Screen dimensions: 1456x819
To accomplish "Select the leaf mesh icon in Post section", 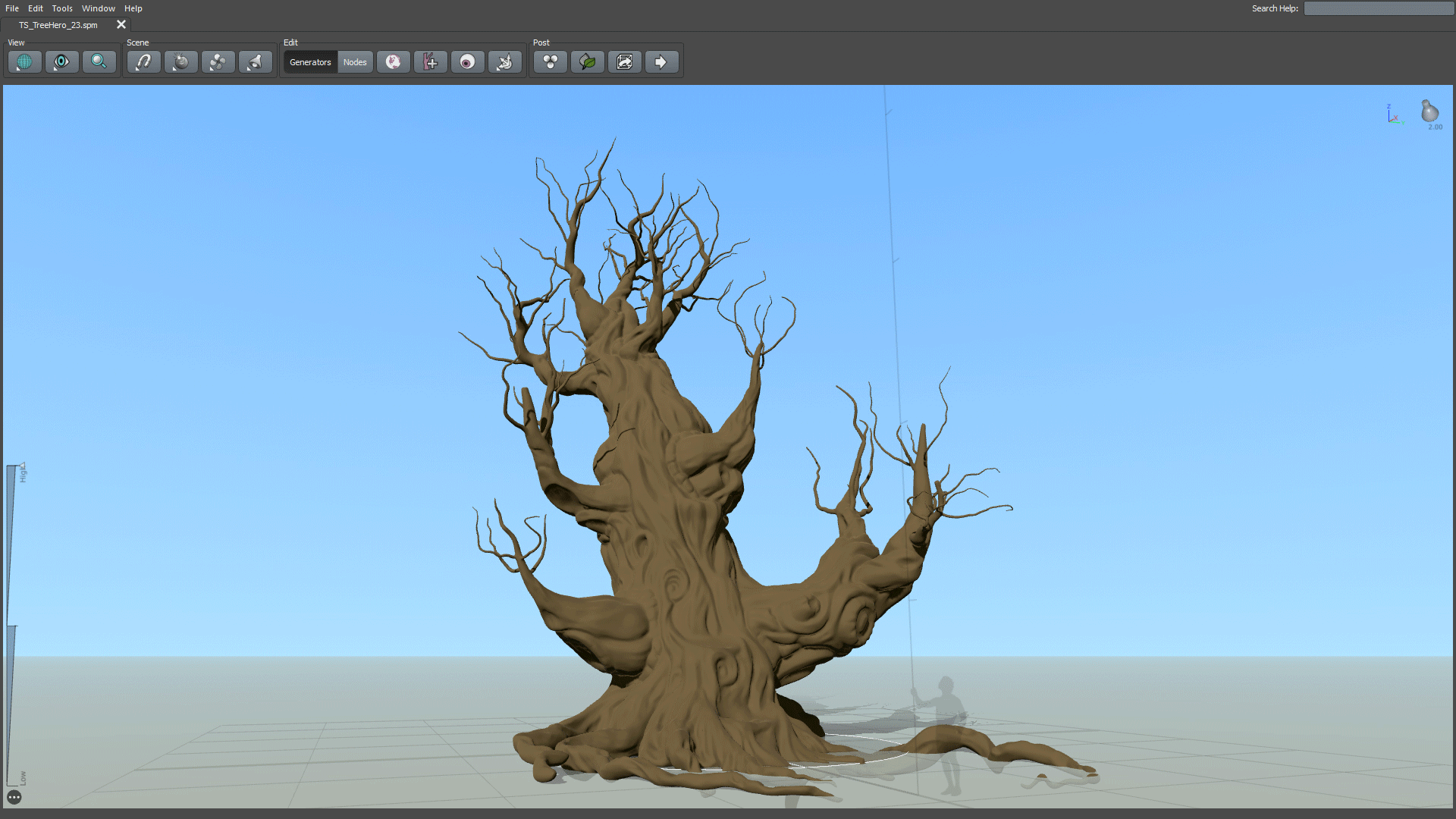I will point(587,61).
